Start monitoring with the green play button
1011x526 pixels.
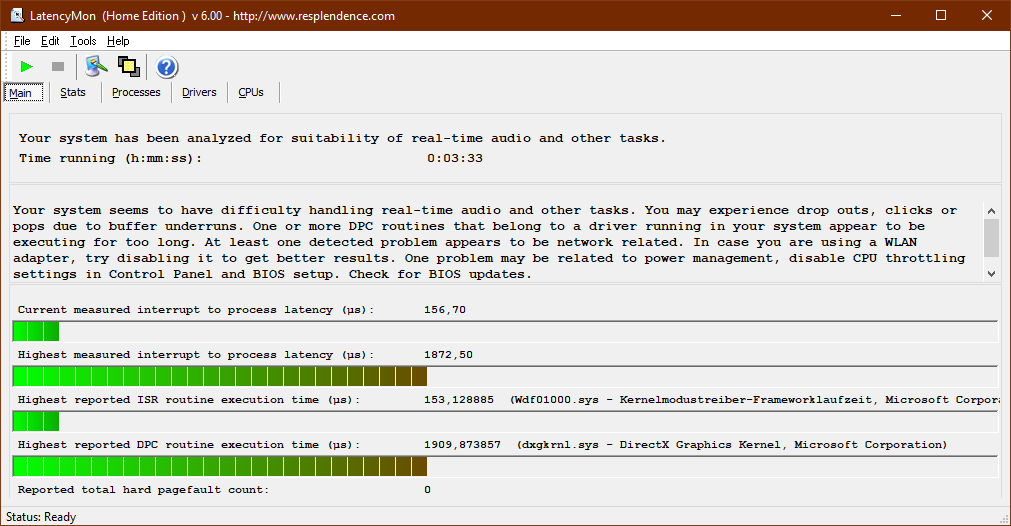pos(26,66)
